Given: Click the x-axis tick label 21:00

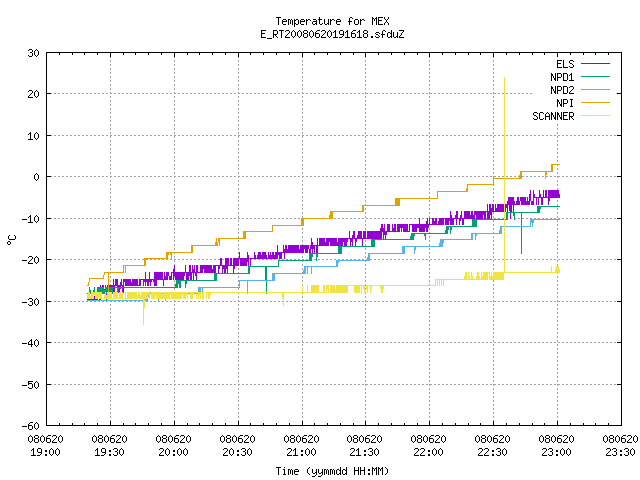Looking at the screenshot, I should [x=301, y=452].
